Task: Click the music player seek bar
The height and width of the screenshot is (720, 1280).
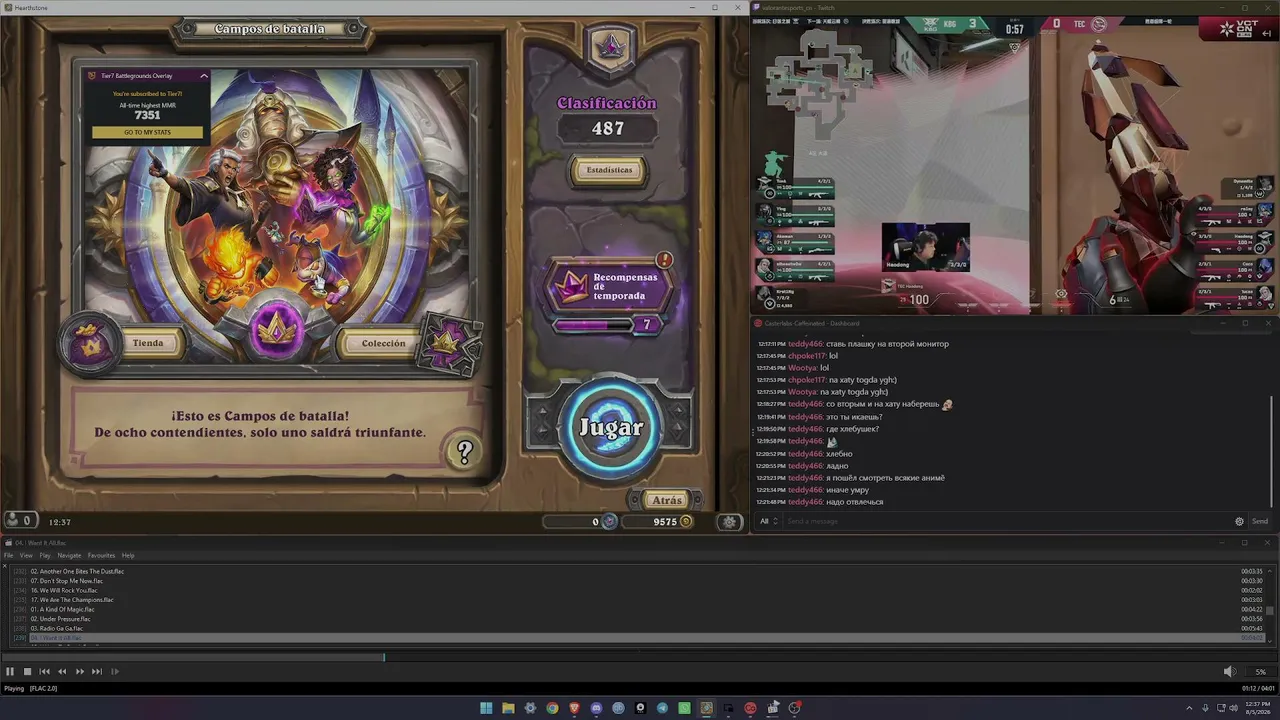Action: pyautogui.click(x=640, y=657)
